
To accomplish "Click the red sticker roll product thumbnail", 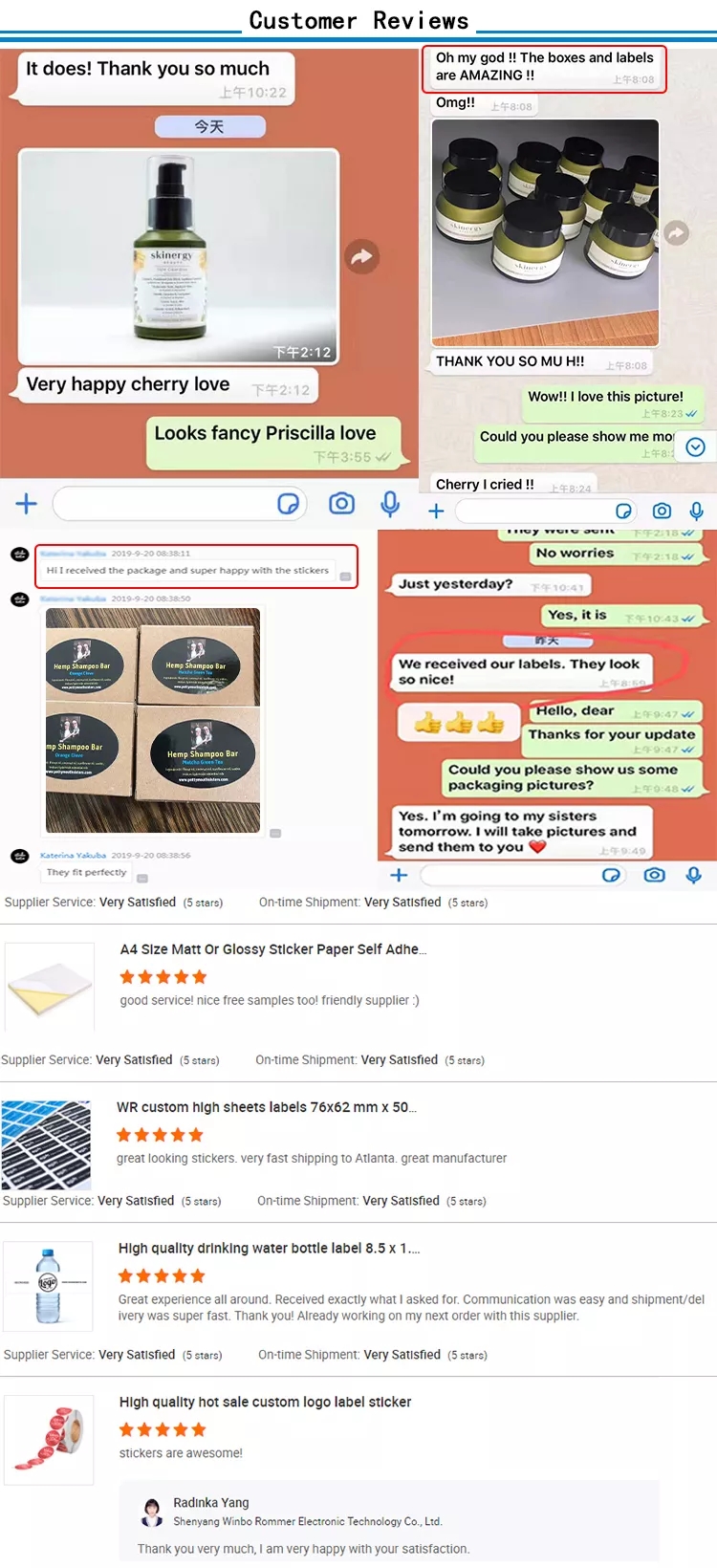I will click(49, 1440).
